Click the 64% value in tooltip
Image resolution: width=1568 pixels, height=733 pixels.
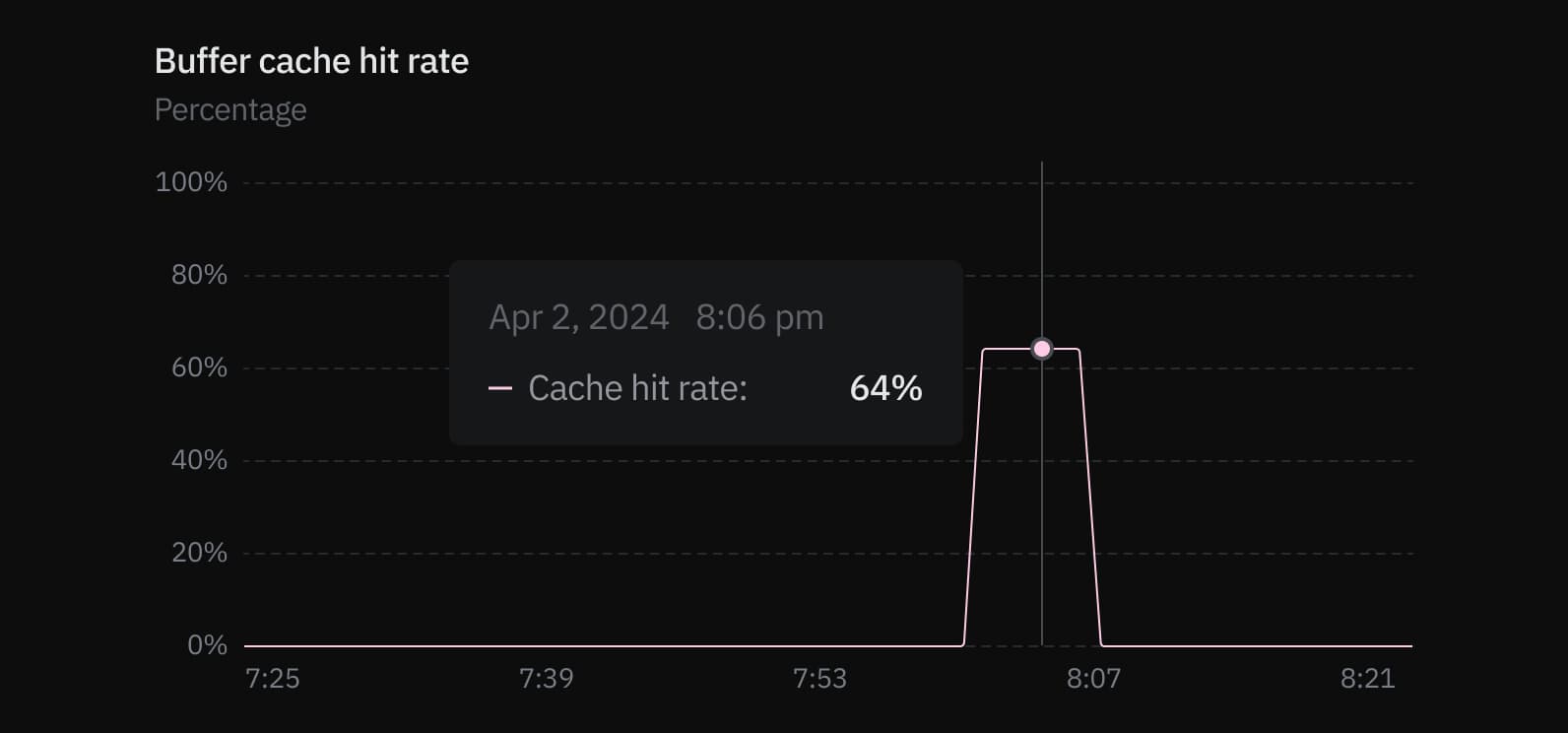pyautogui.click(x=885, y=388)
